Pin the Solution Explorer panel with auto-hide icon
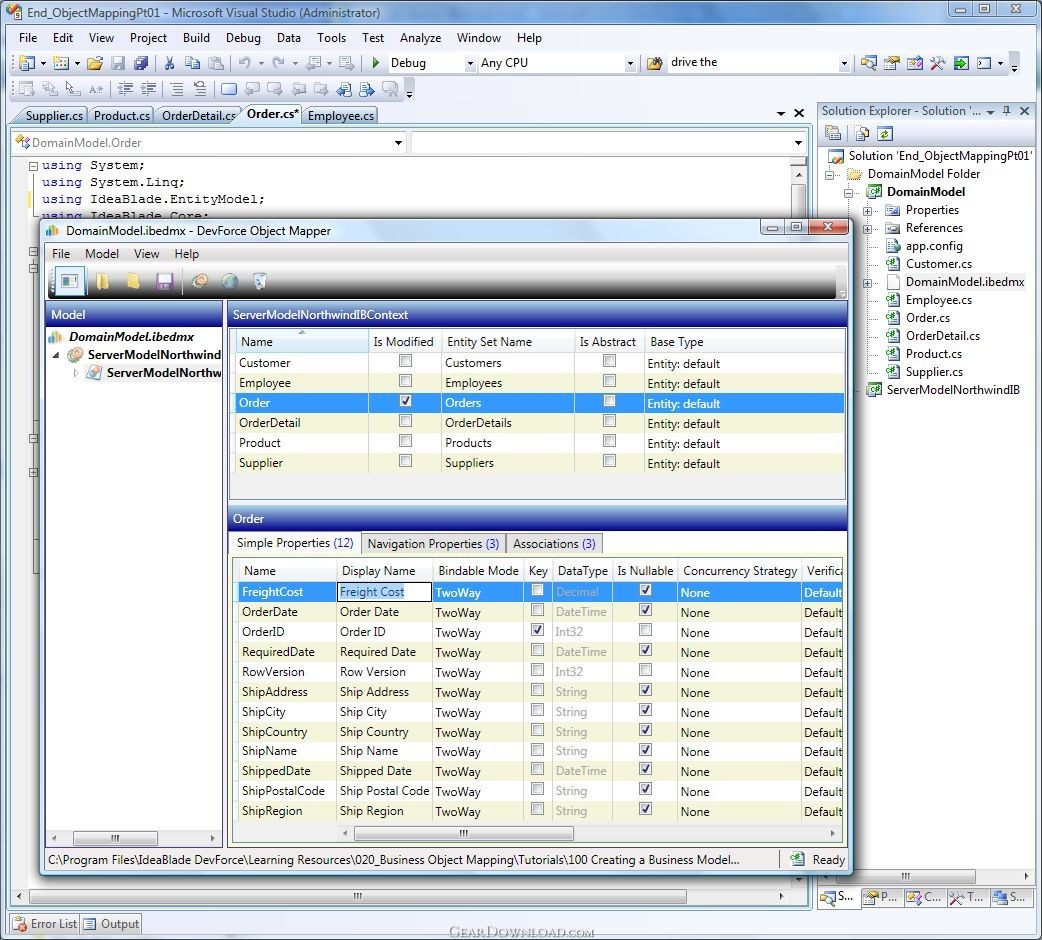The image size is (1042, 940). point(1007,111)
